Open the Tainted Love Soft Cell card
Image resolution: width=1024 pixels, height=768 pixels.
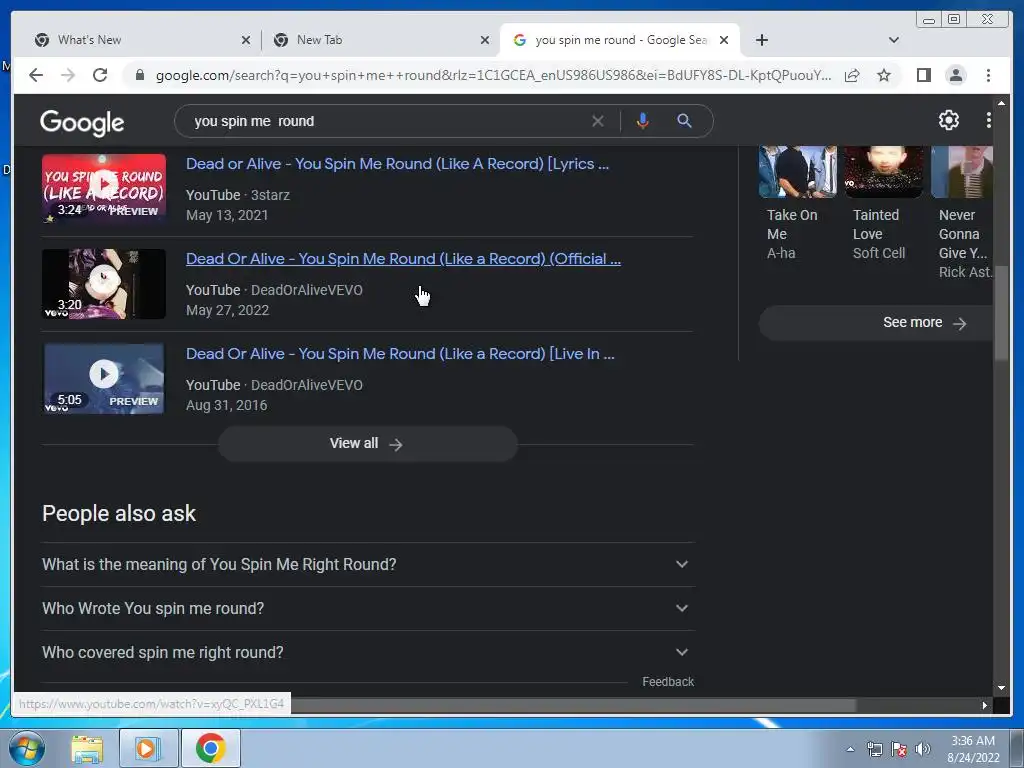[883, 204]
